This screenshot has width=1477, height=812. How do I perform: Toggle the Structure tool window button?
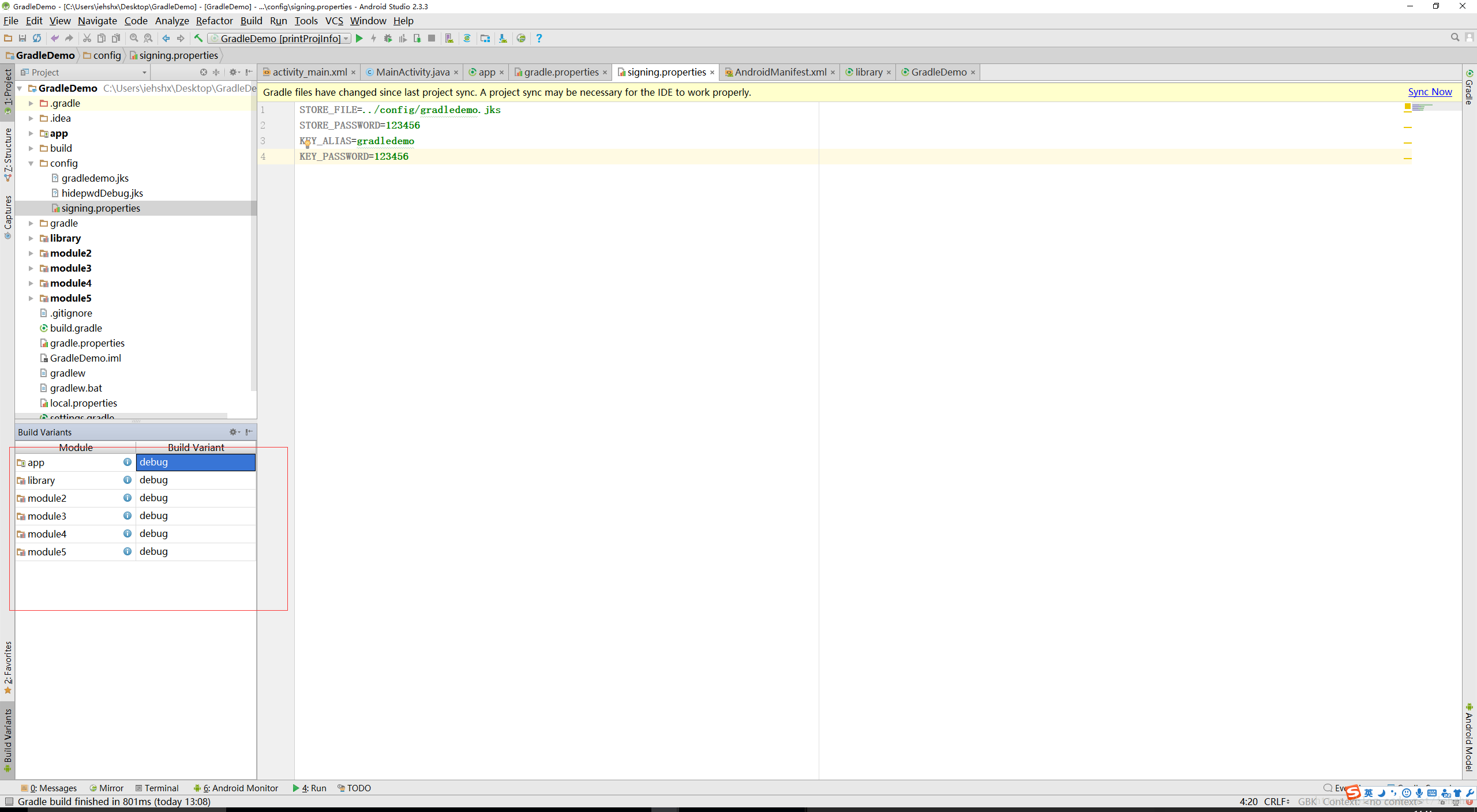click(8, 155)
